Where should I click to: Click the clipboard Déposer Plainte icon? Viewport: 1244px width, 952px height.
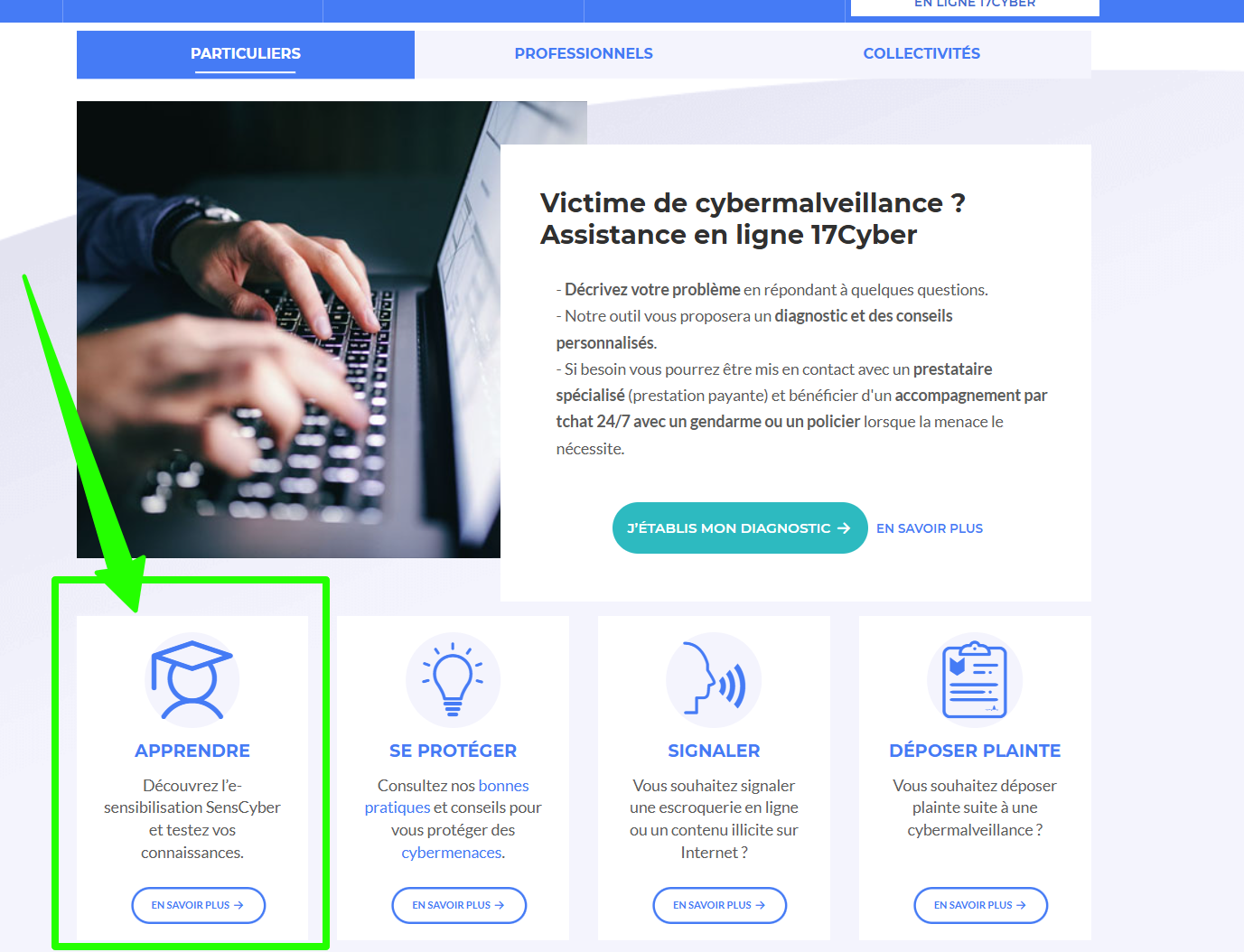click(975, 680)
